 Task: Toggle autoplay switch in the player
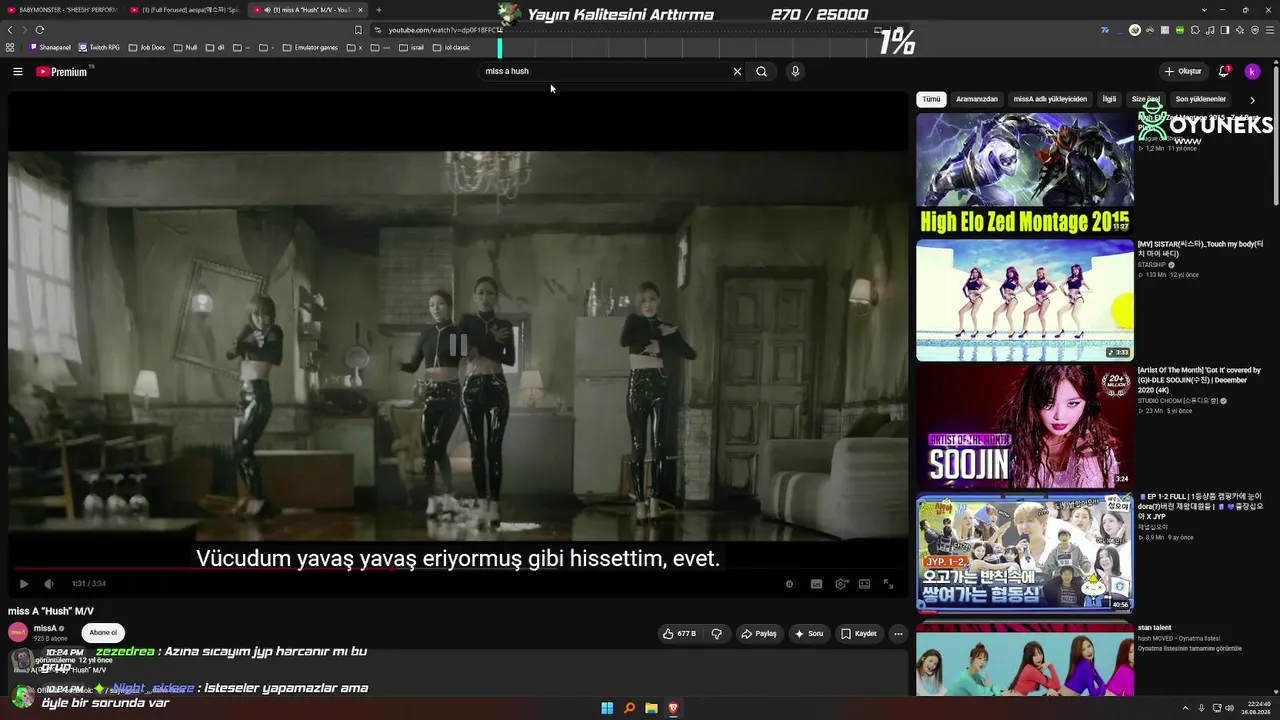[x=790, y=584]
